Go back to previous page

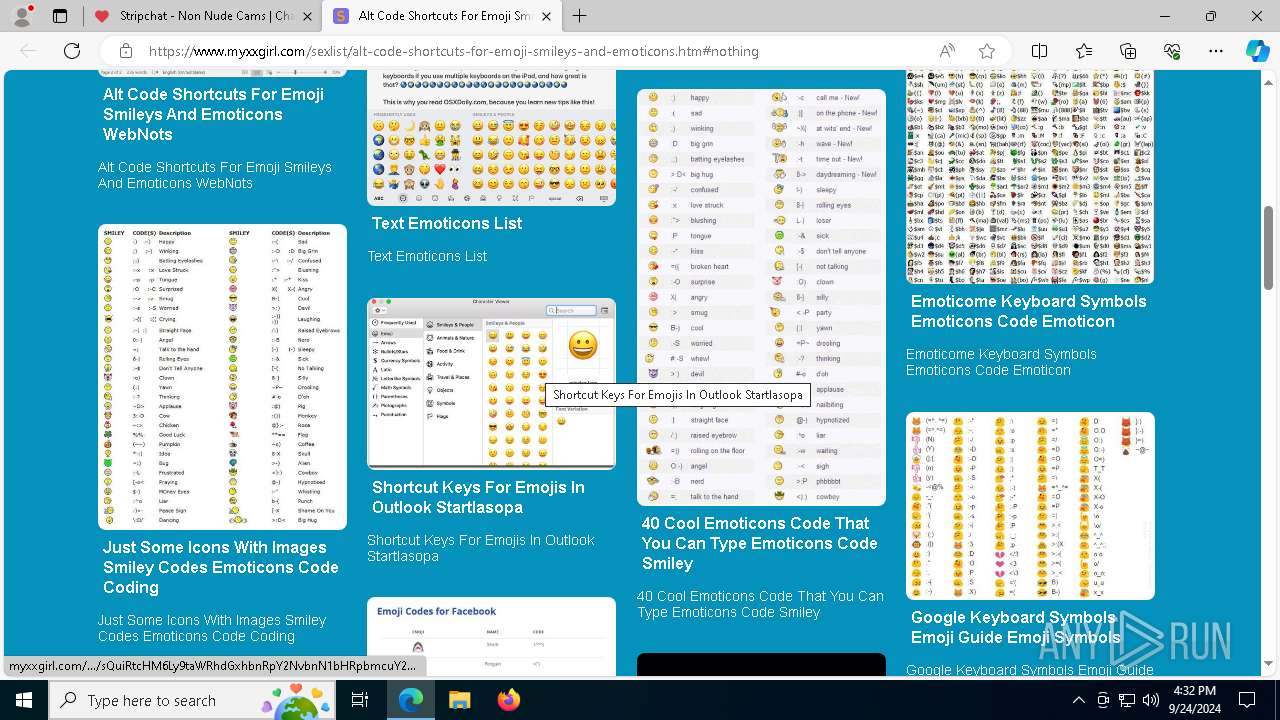(28, 51)
